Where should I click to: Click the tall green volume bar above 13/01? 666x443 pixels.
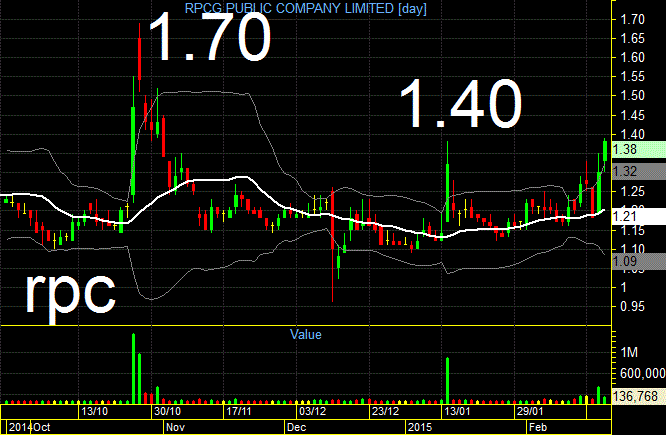[448, 381]
